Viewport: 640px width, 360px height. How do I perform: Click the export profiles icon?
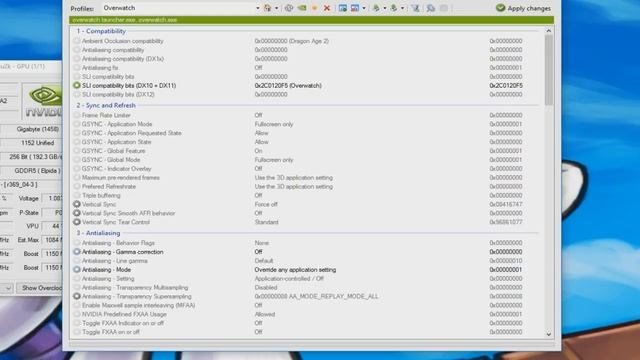(376, 8)
